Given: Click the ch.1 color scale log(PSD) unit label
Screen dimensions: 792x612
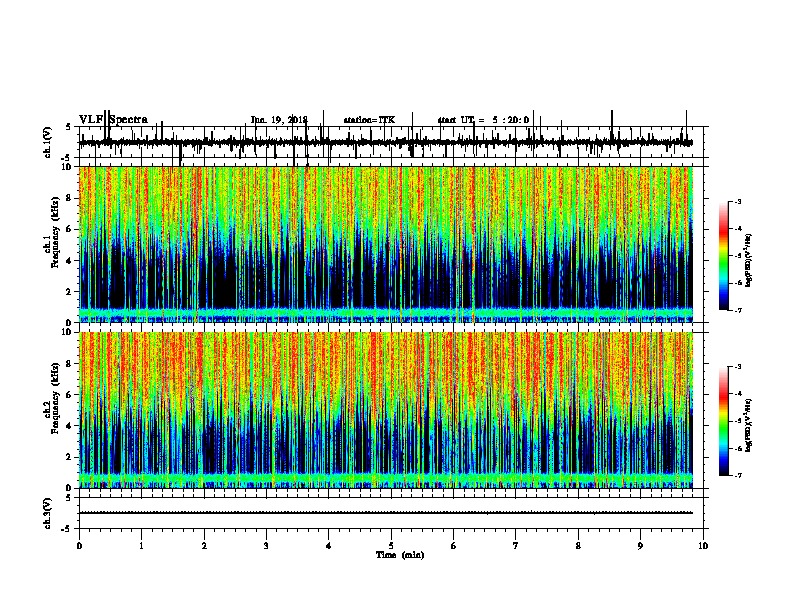Looking at the screenshot, I should 749,260.
